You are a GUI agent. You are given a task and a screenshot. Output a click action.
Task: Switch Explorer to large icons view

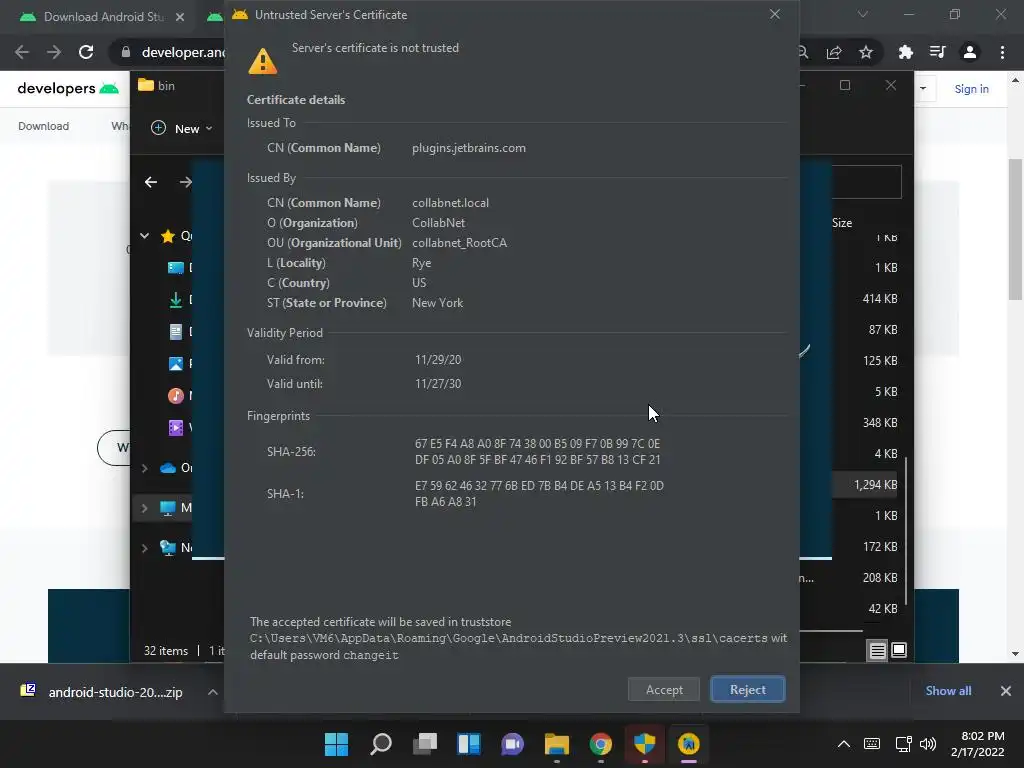(x=899, y=650)
